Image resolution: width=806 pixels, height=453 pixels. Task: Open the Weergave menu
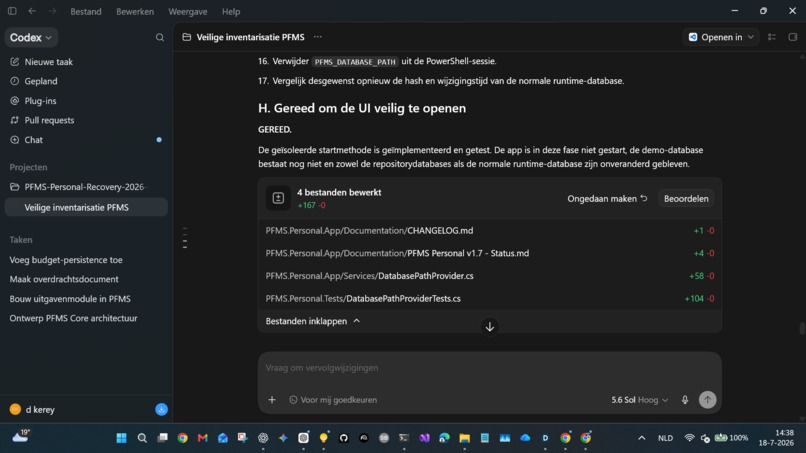click(188, 11)
